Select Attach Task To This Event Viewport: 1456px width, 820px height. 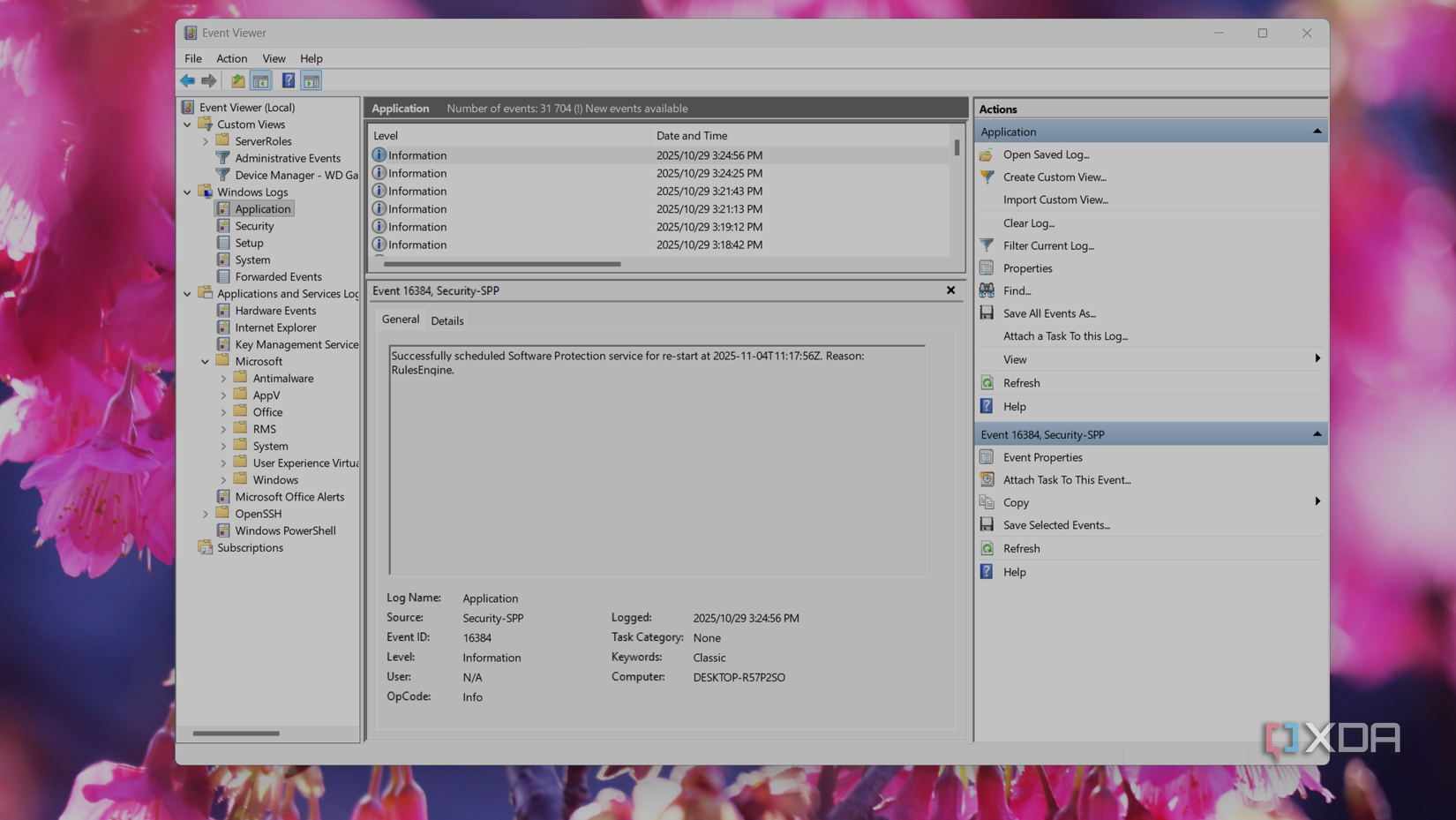(1067, 479)
